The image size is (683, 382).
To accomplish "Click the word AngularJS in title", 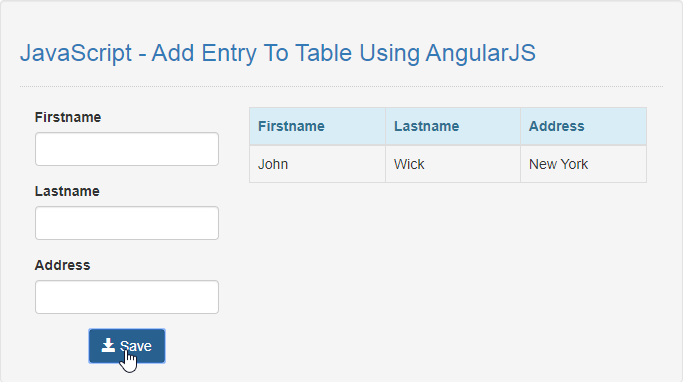I will (481, 53).
